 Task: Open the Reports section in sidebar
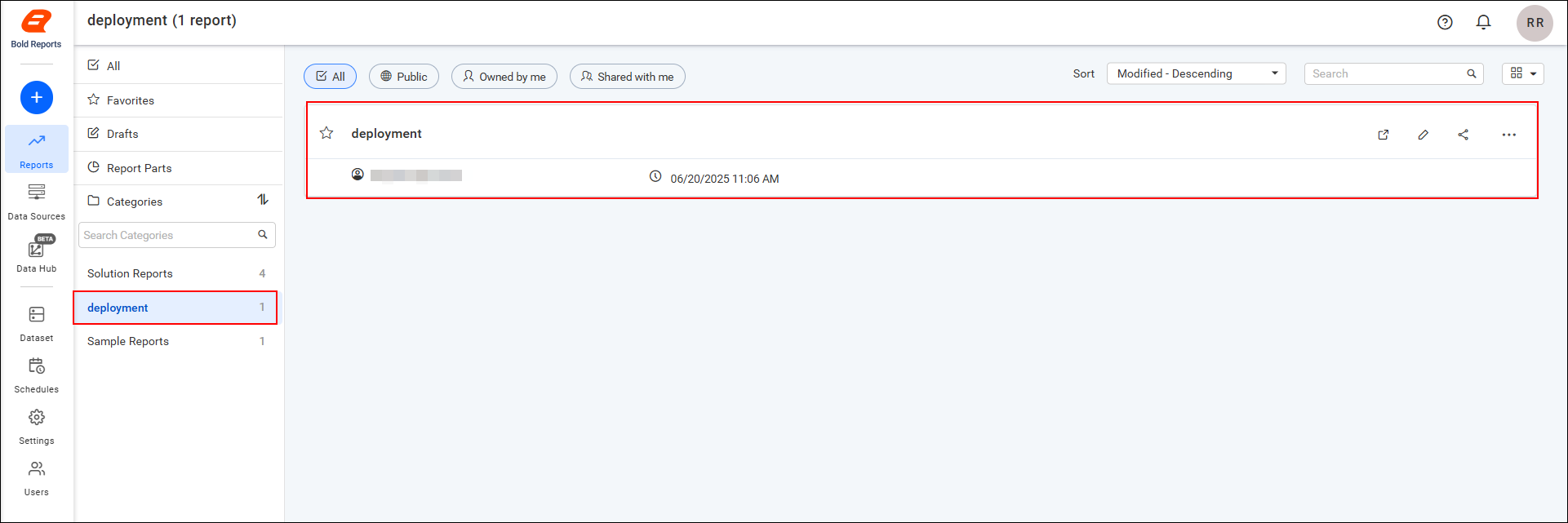point(37,148)
